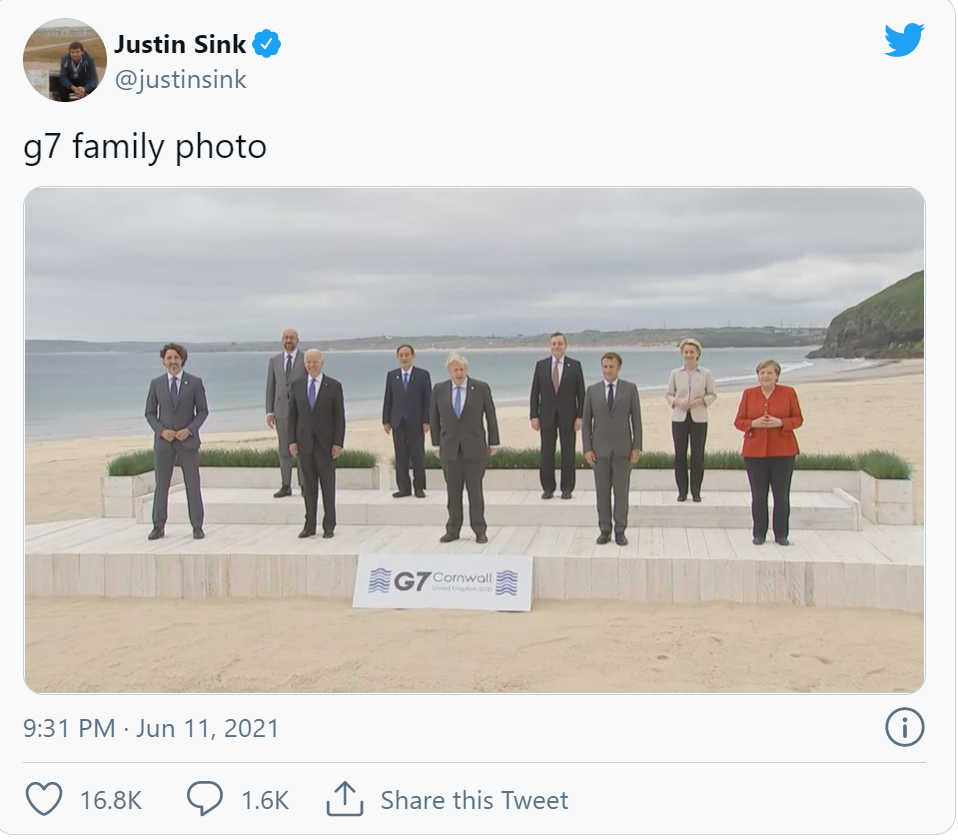
Task: Click the leftmost person in the photo
Action: point(177,440)
